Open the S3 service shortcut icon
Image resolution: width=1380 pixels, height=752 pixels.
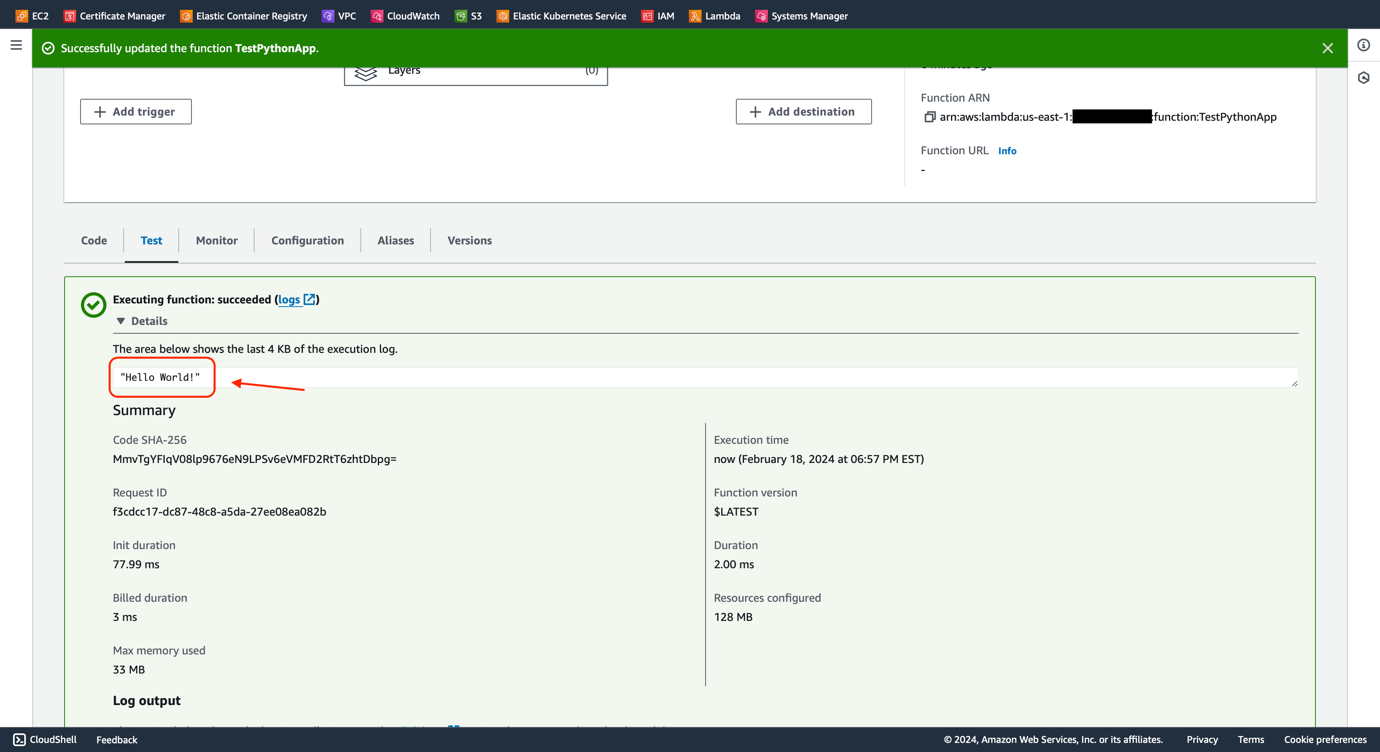point(460,16)
